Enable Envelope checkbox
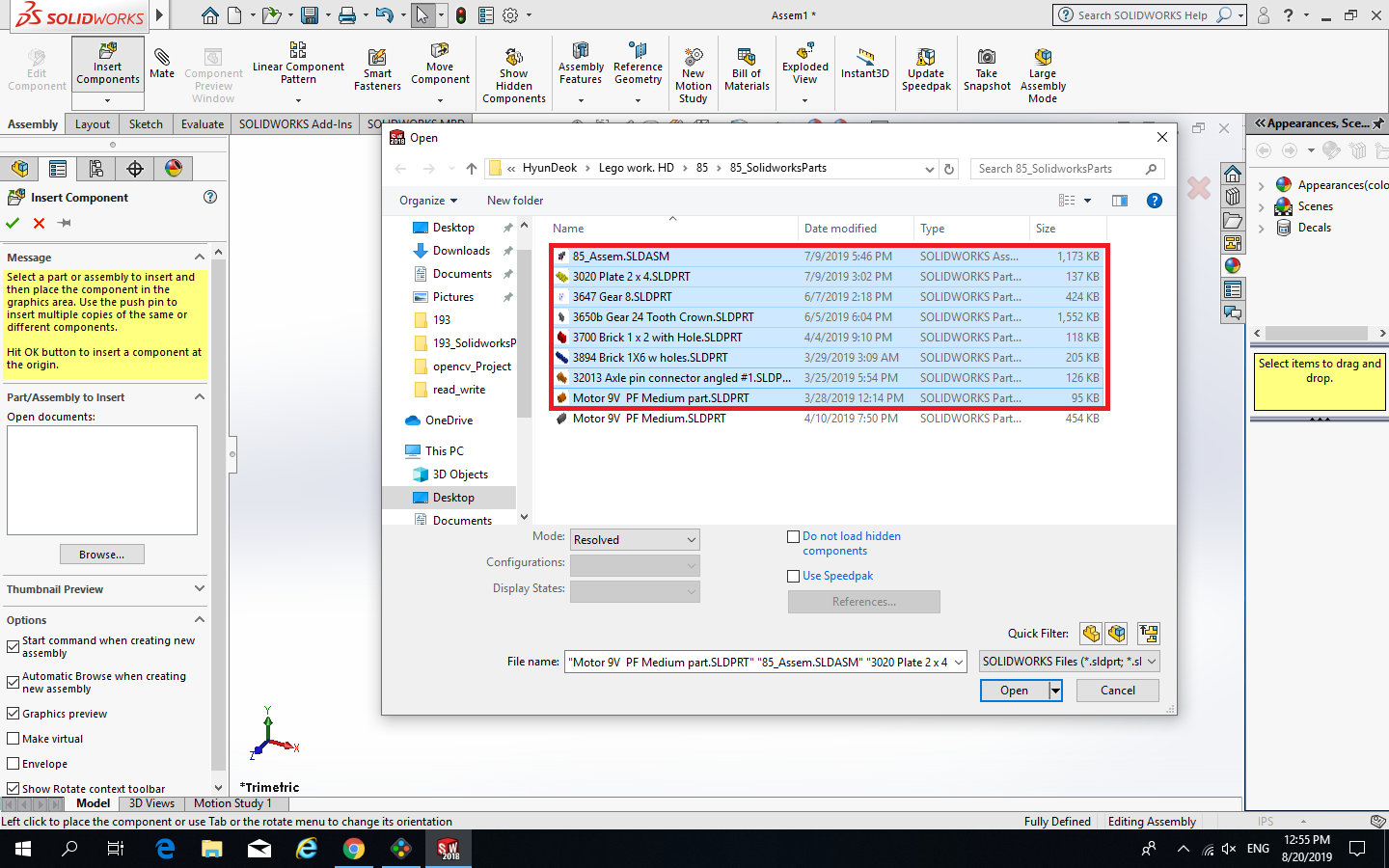 pos(14,764)
